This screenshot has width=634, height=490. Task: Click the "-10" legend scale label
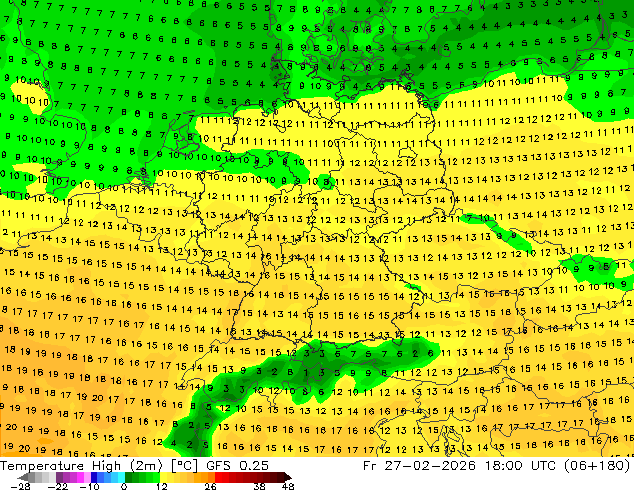(89, 486)
